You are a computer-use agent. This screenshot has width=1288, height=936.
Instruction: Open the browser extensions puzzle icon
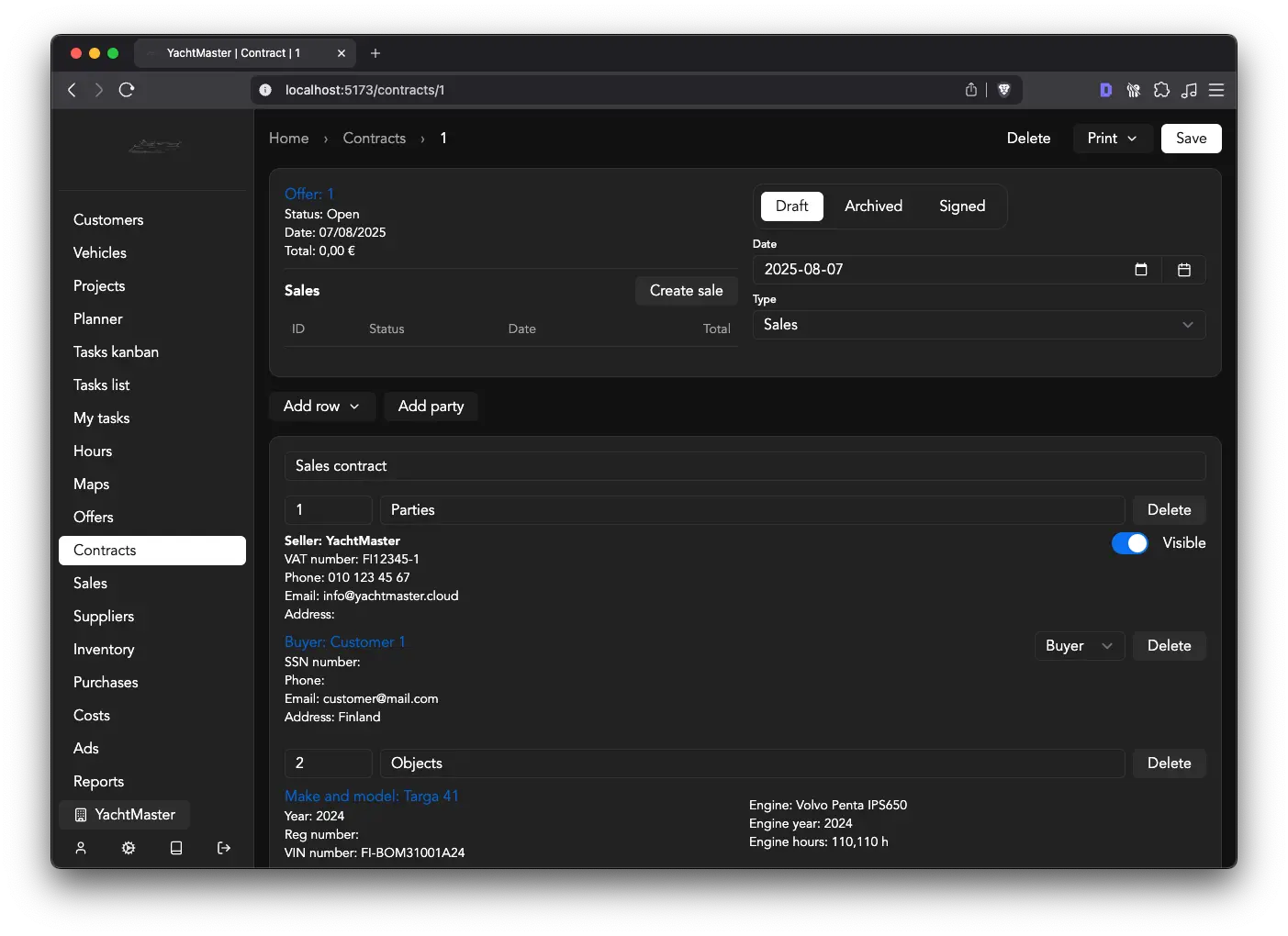click(x=1161, y=90)
